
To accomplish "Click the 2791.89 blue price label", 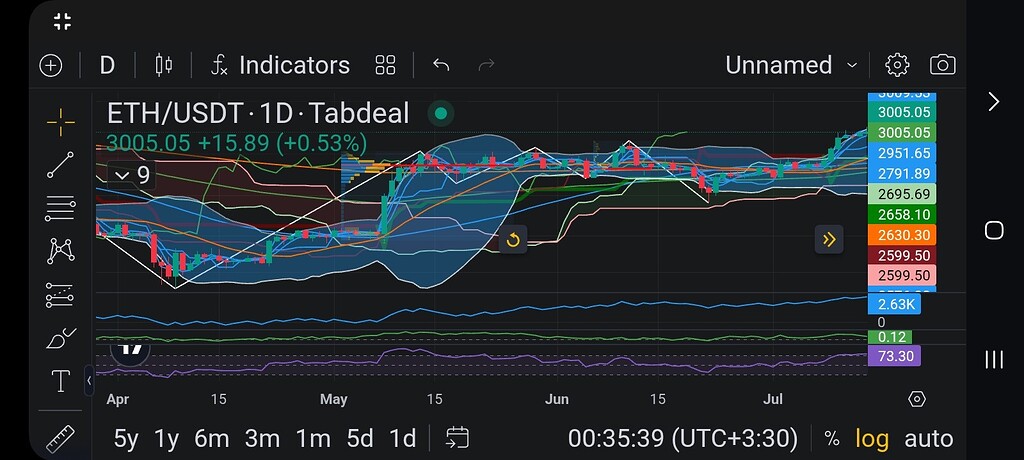I will (x=904, y=173).
